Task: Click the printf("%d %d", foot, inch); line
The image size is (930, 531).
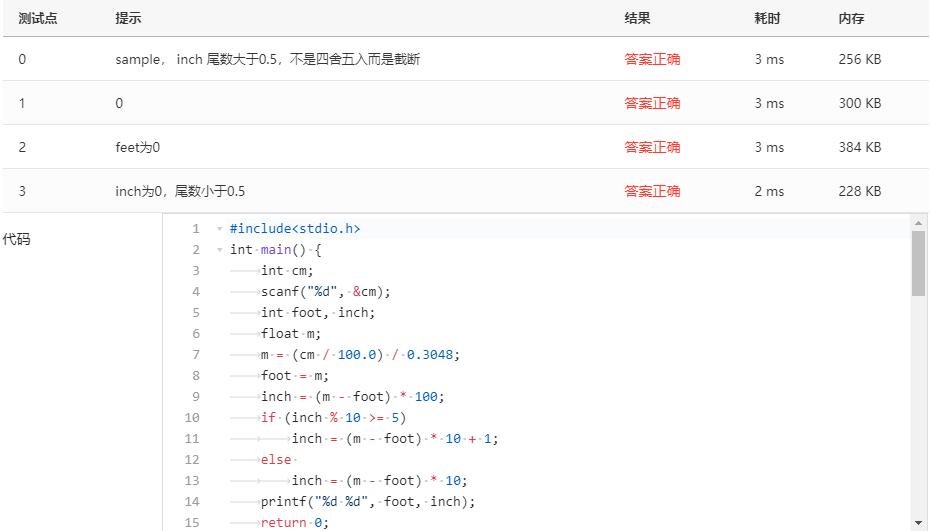Action: tap(368, 502)
